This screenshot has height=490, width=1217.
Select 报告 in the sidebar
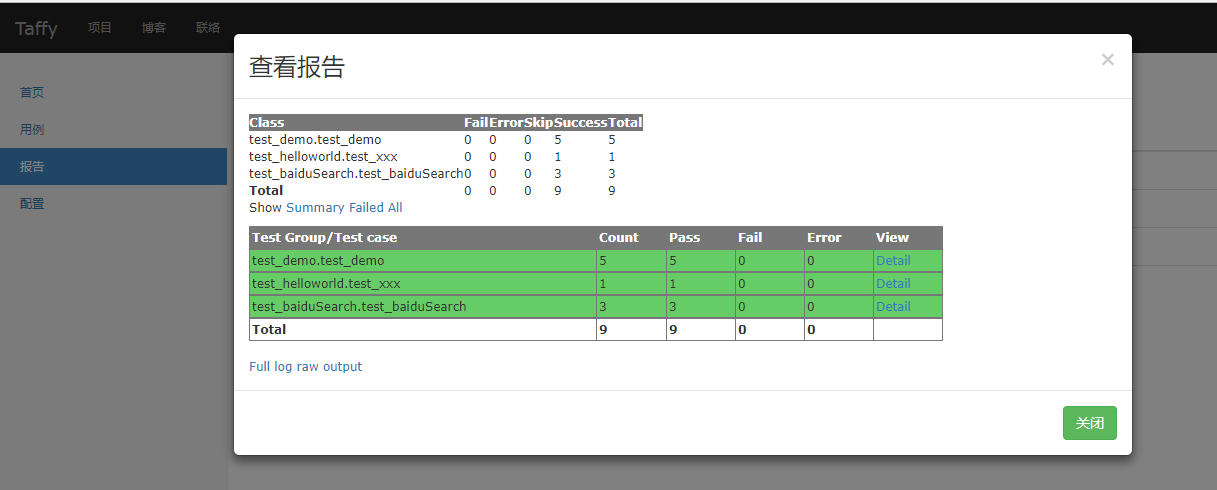pyautogui.click(x=113, y=167)
